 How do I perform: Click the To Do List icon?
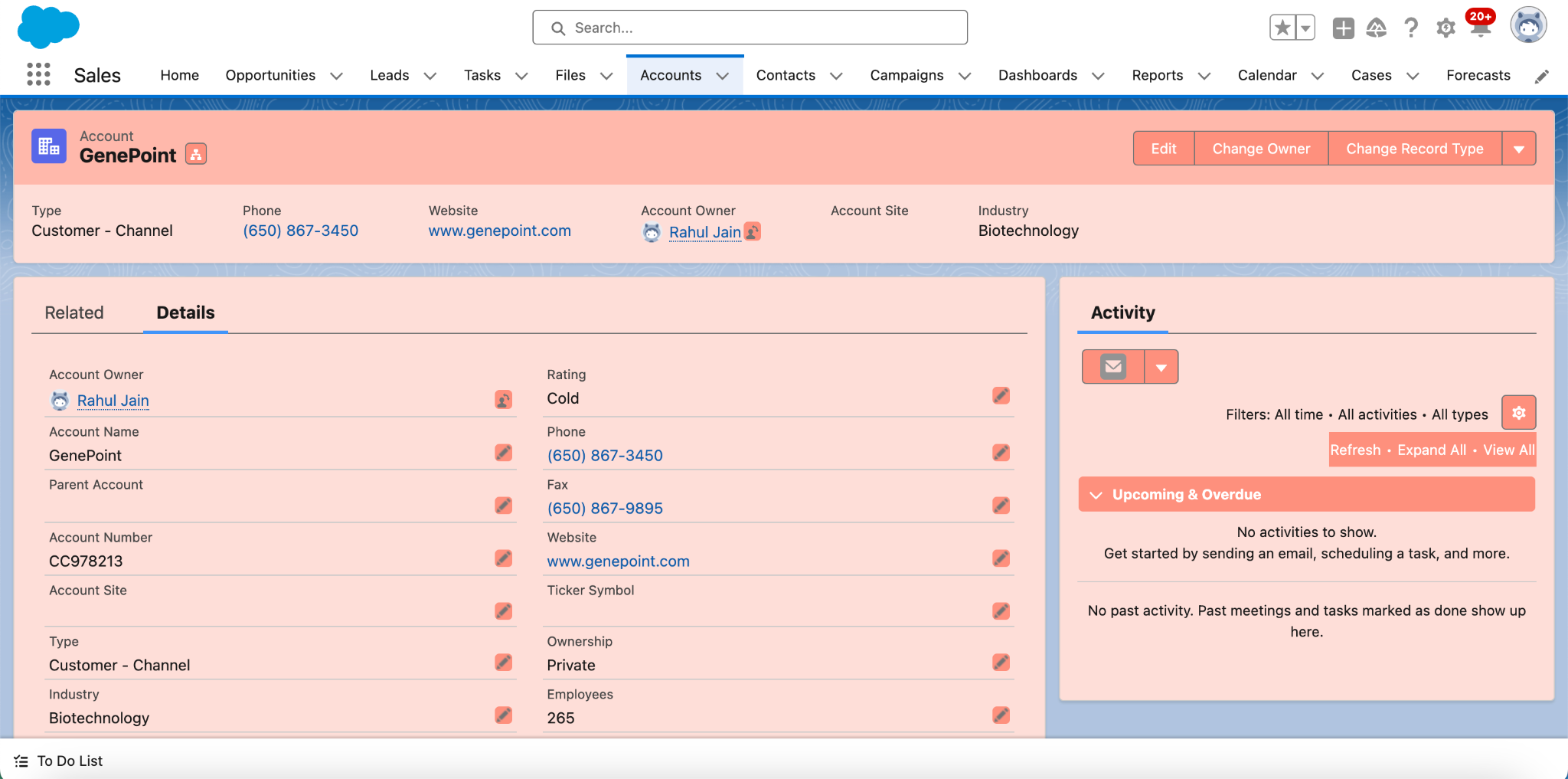pyautogui.click(x=21, y=761)
